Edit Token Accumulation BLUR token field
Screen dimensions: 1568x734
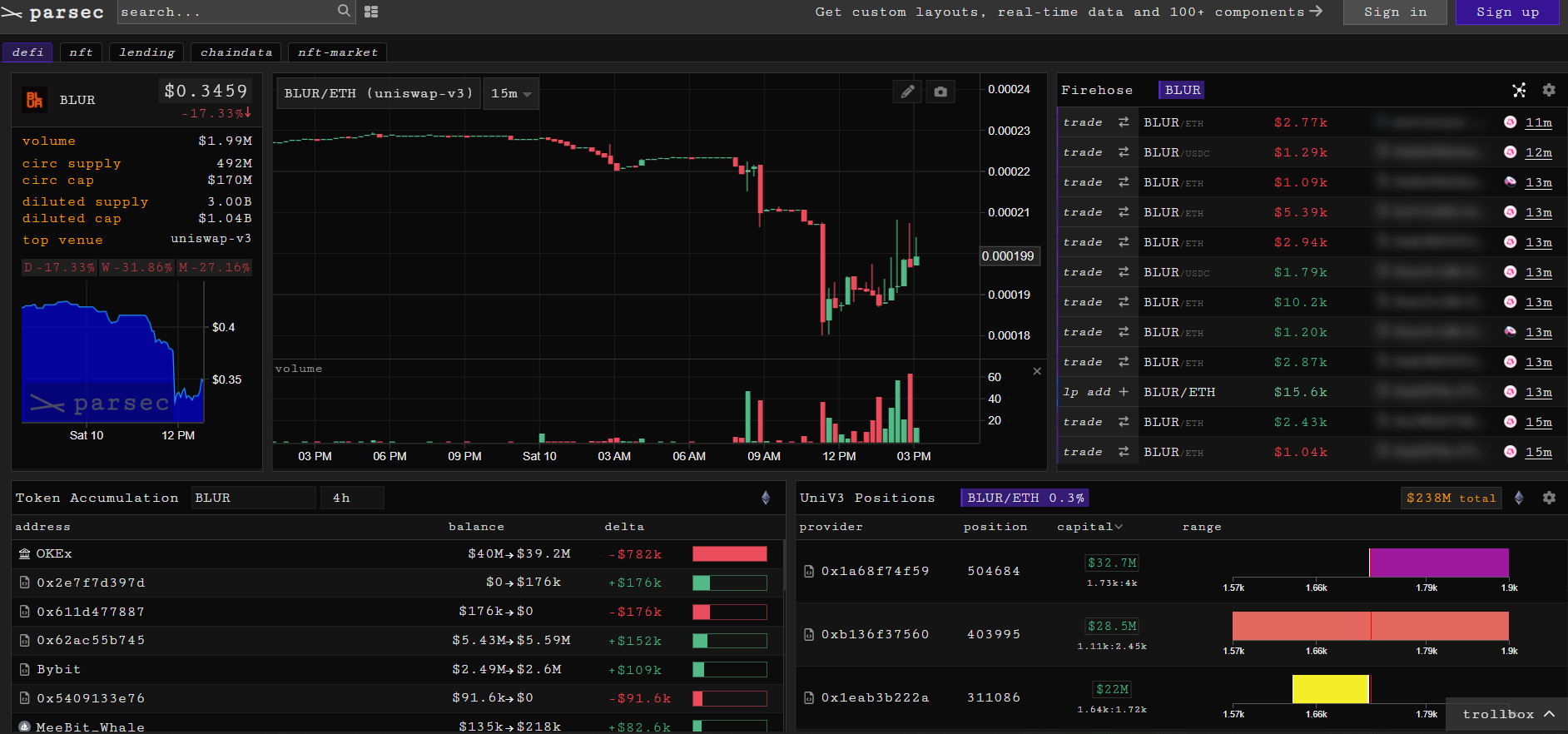(x=253, y=498)
